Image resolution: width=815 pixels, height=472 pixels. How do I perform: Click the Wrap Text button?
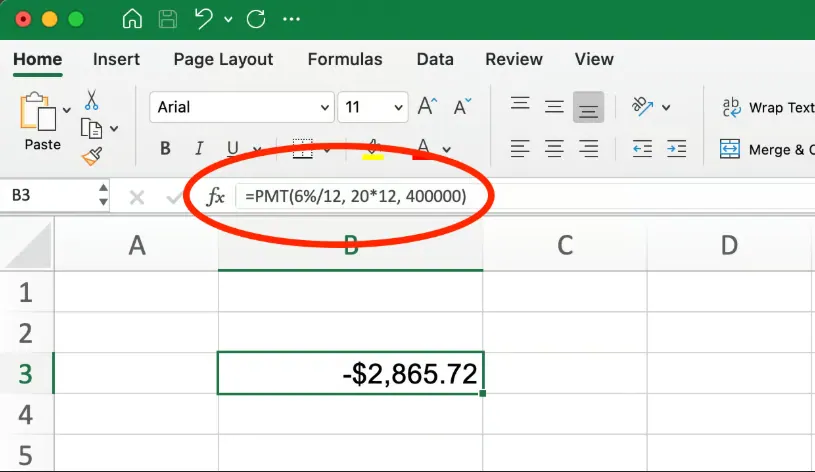click(x=767, y=107)
